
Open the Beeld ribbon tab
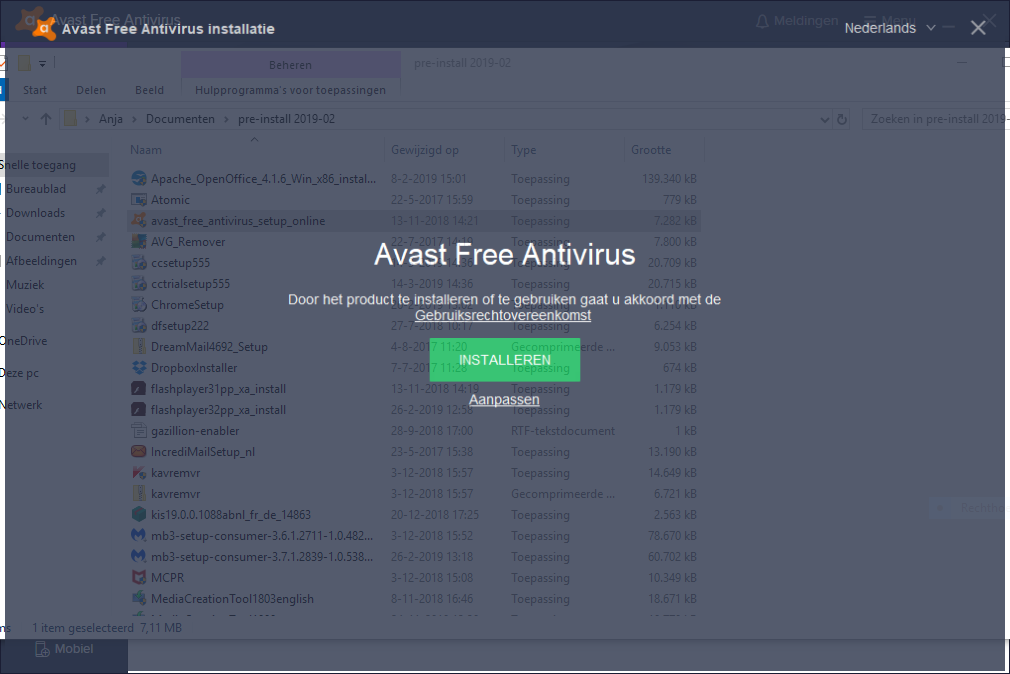pos(149,90)
